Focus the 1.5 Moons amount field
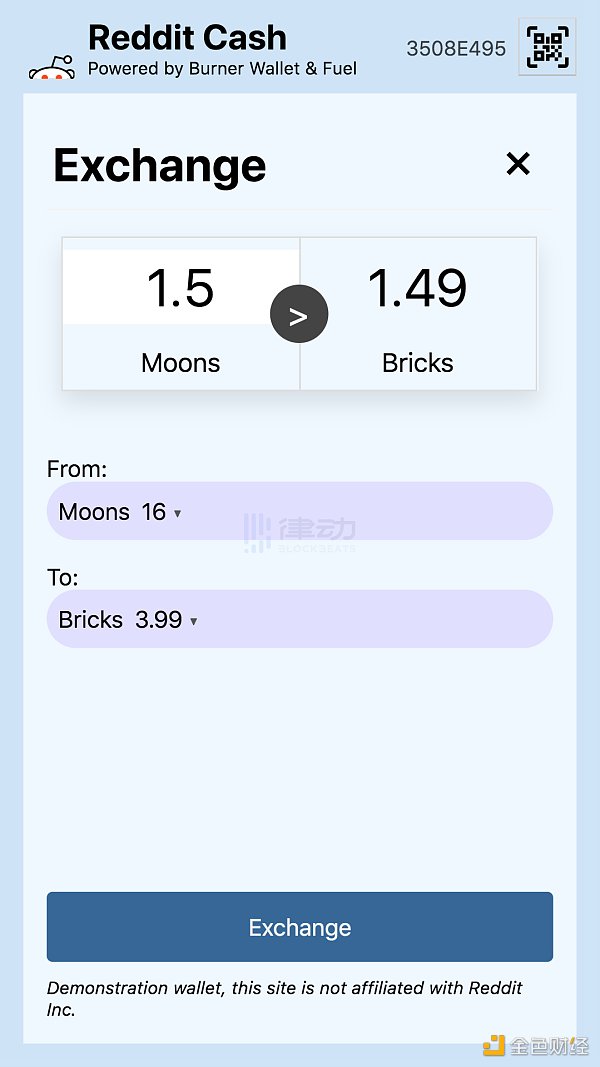Image resolution: width=600 pixels, height=1067 pixels. (181, 288)
